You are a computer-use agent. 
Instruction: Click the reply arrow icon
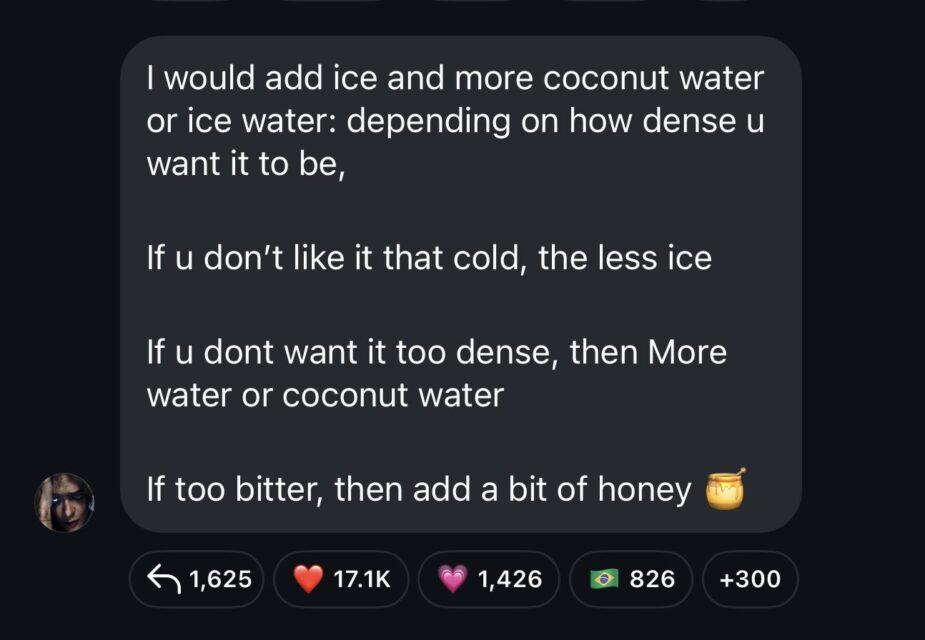[161, 579]
